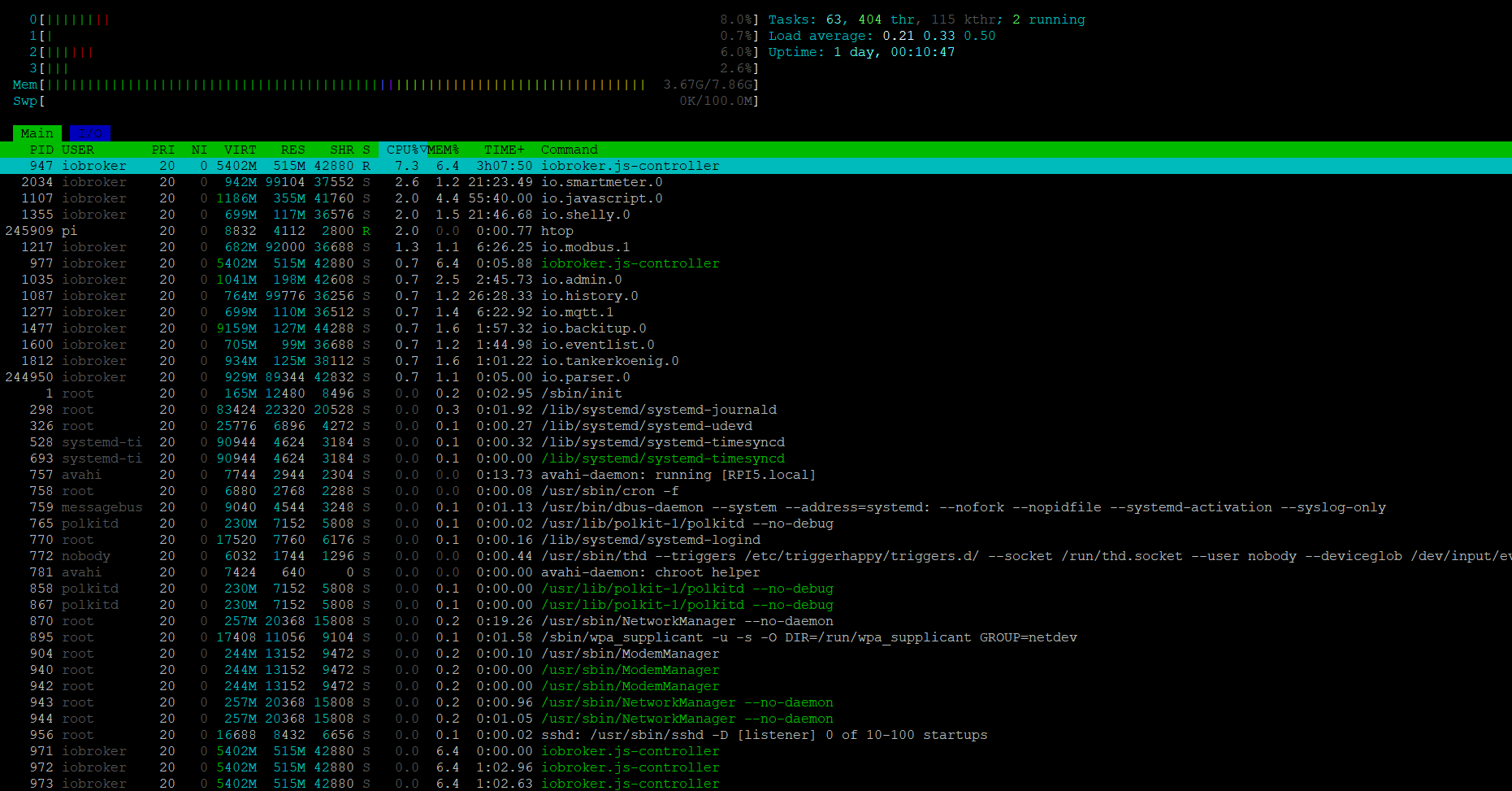Switch to the I/O tab
Viewport: 1512px width, 791px height.
(x=90, y=133)
